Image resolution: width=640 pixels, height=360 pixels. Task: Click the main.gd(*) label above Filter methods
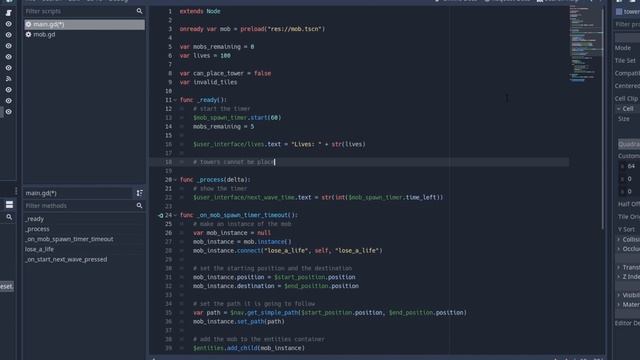[x=41, y=193]
